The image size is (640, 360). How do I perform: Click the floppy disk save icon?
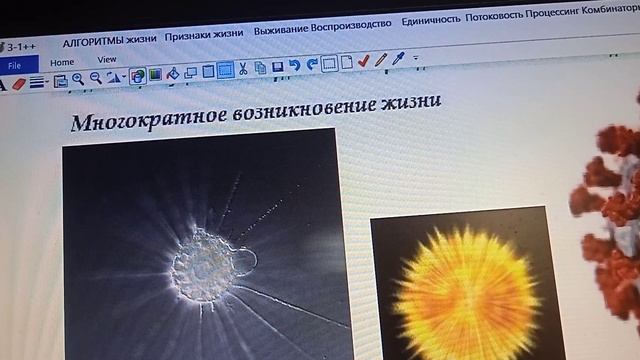278,67
